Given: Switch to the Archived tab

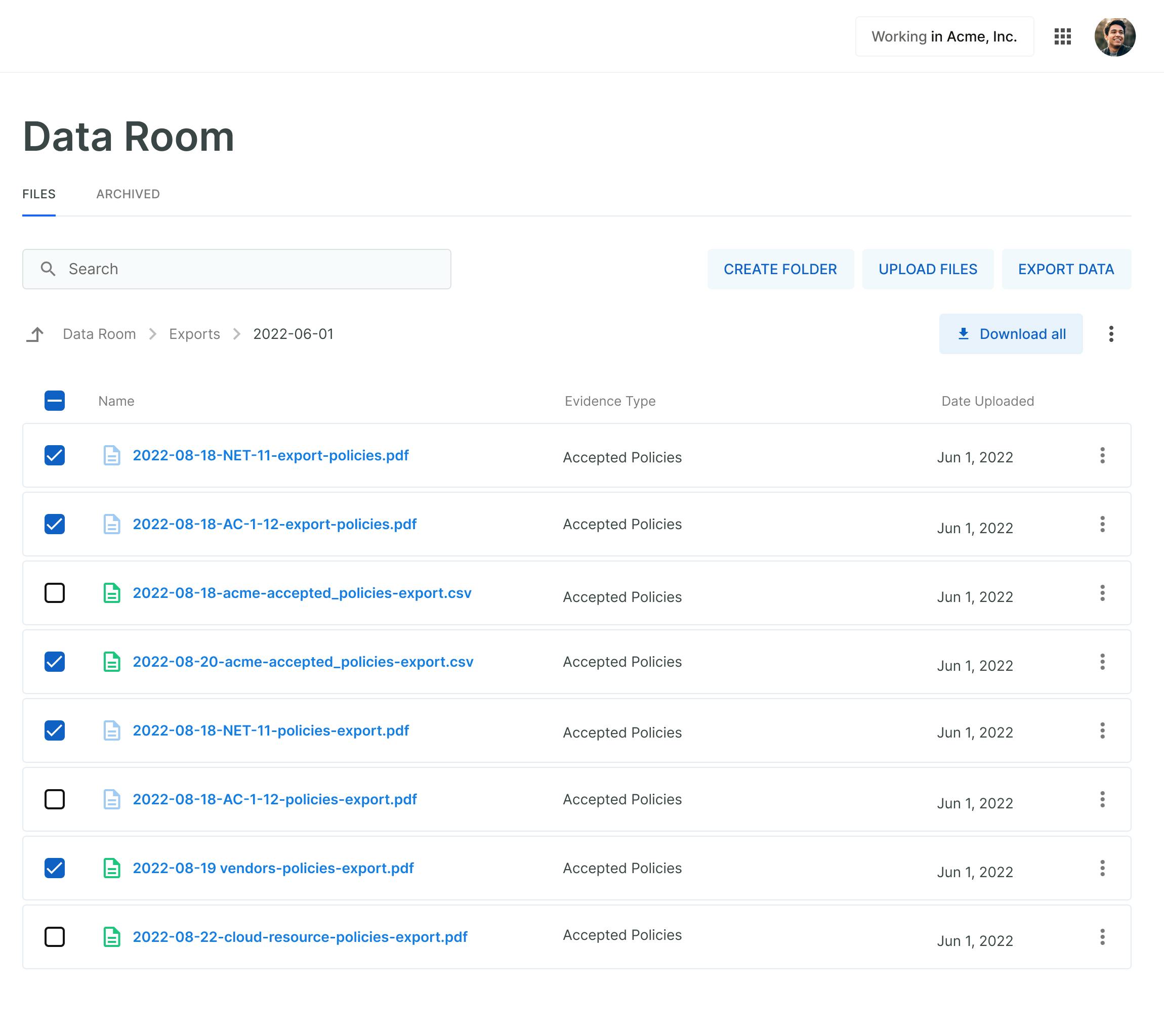Looking at the screenshot, I should click(128, 194).
